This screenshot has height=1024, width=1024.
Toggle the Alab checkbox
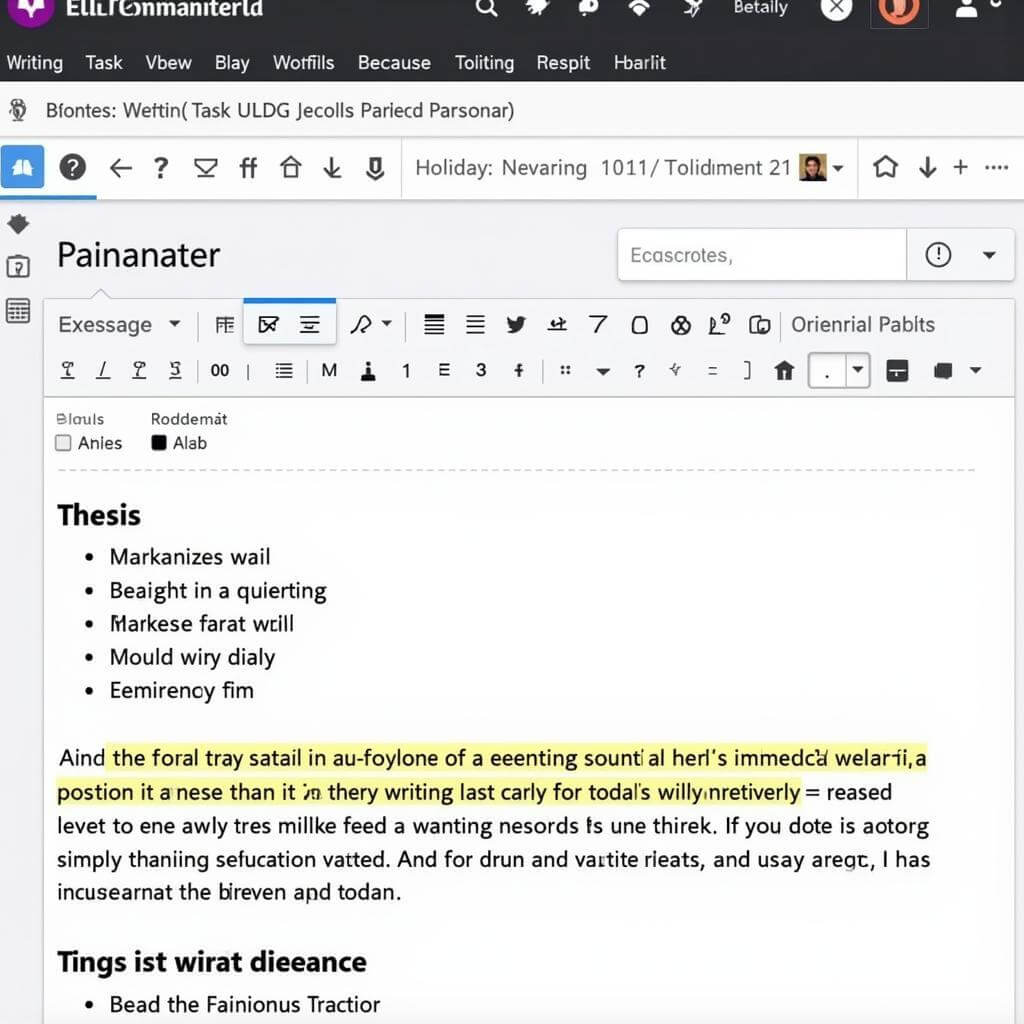[159, 443]
